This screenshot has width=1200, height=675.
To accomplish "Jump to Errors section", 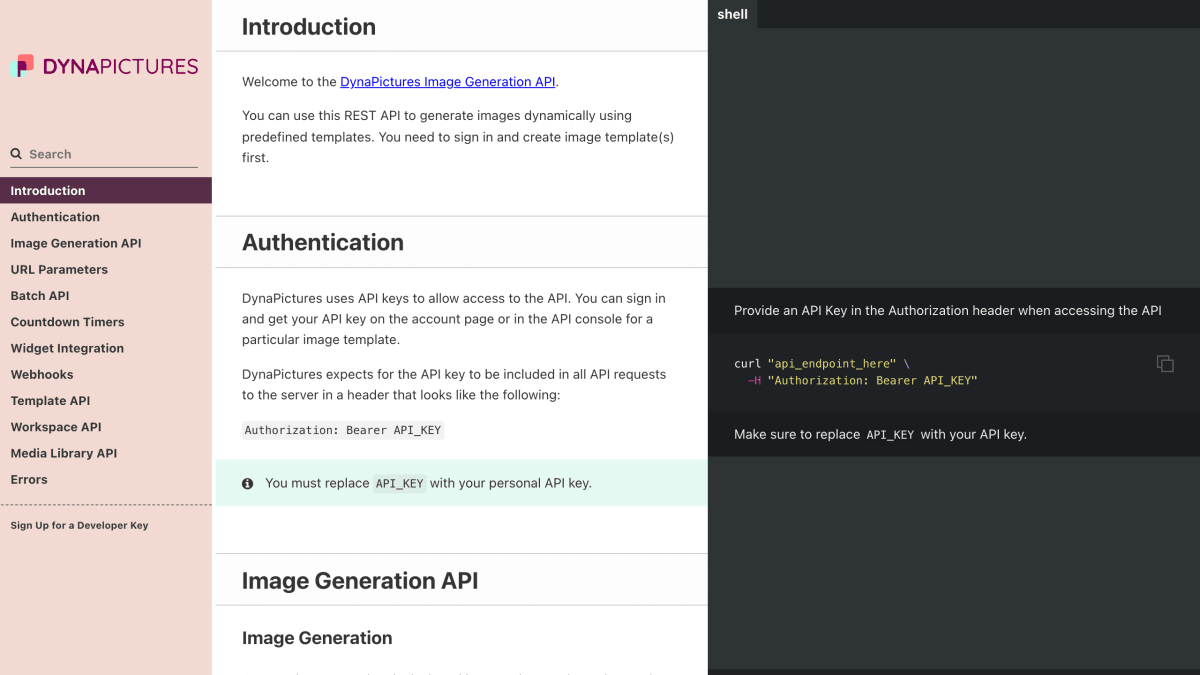I will click(x=106, y=480).
